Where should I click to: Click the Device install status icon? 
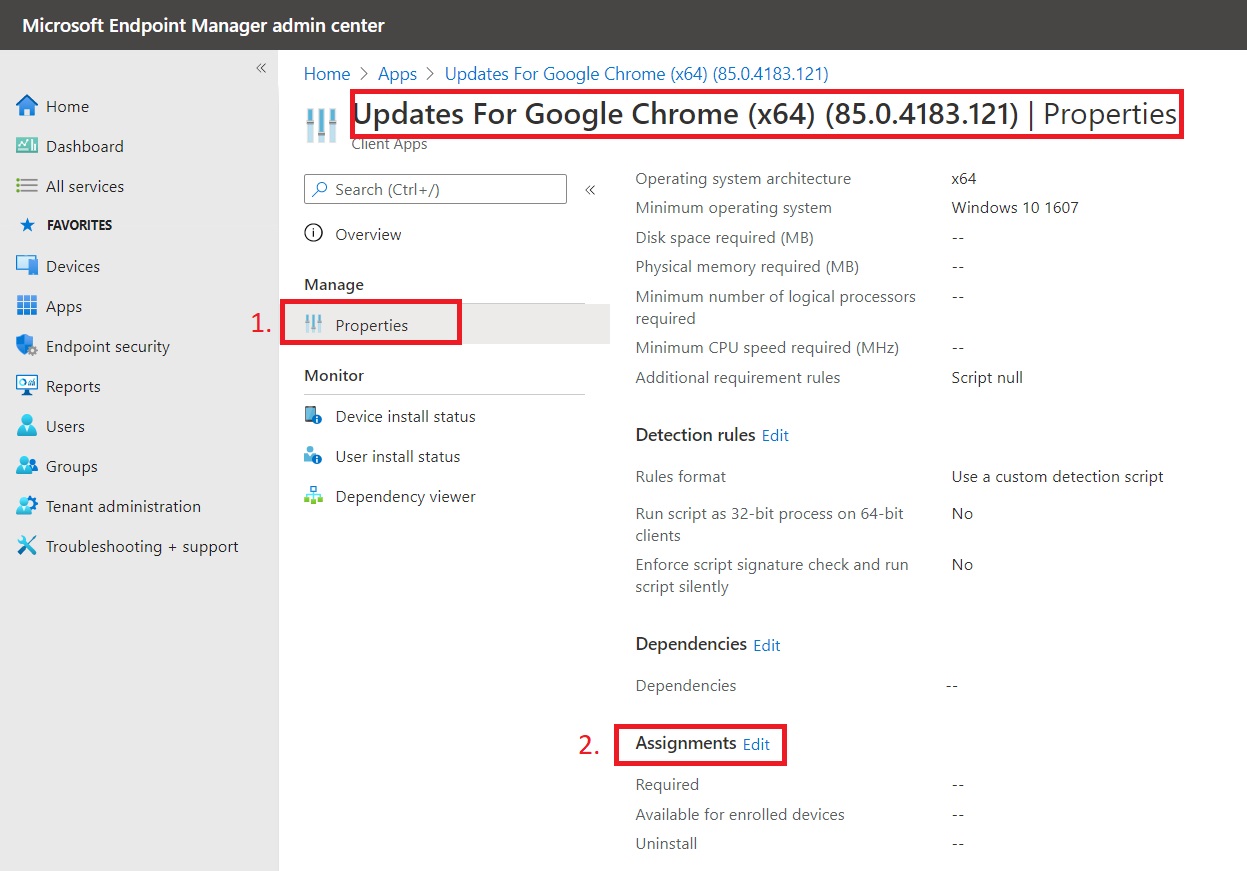click(x=314, y=416)
